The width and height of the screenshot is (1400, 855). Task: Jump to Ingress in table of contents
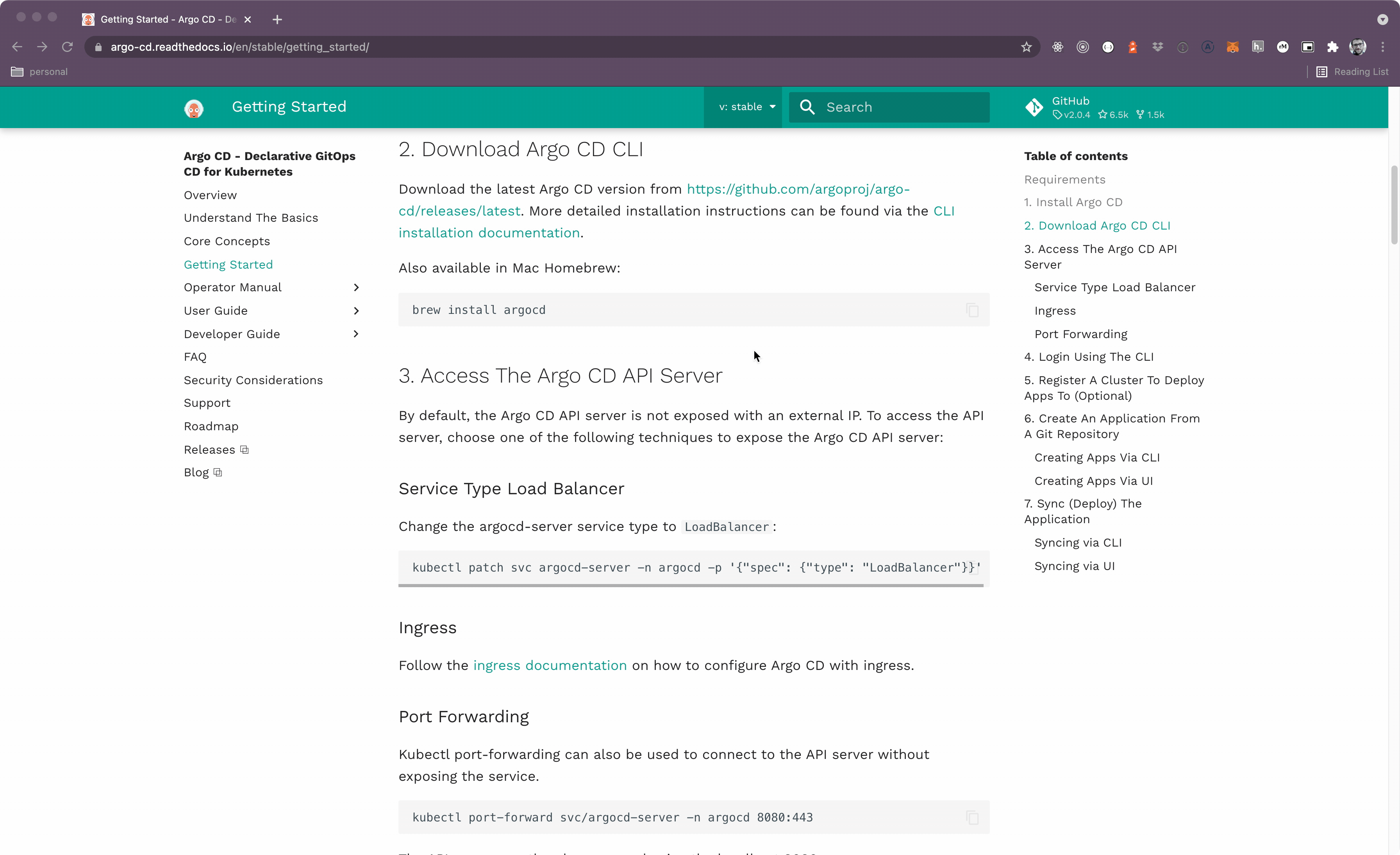point(1055,311)
